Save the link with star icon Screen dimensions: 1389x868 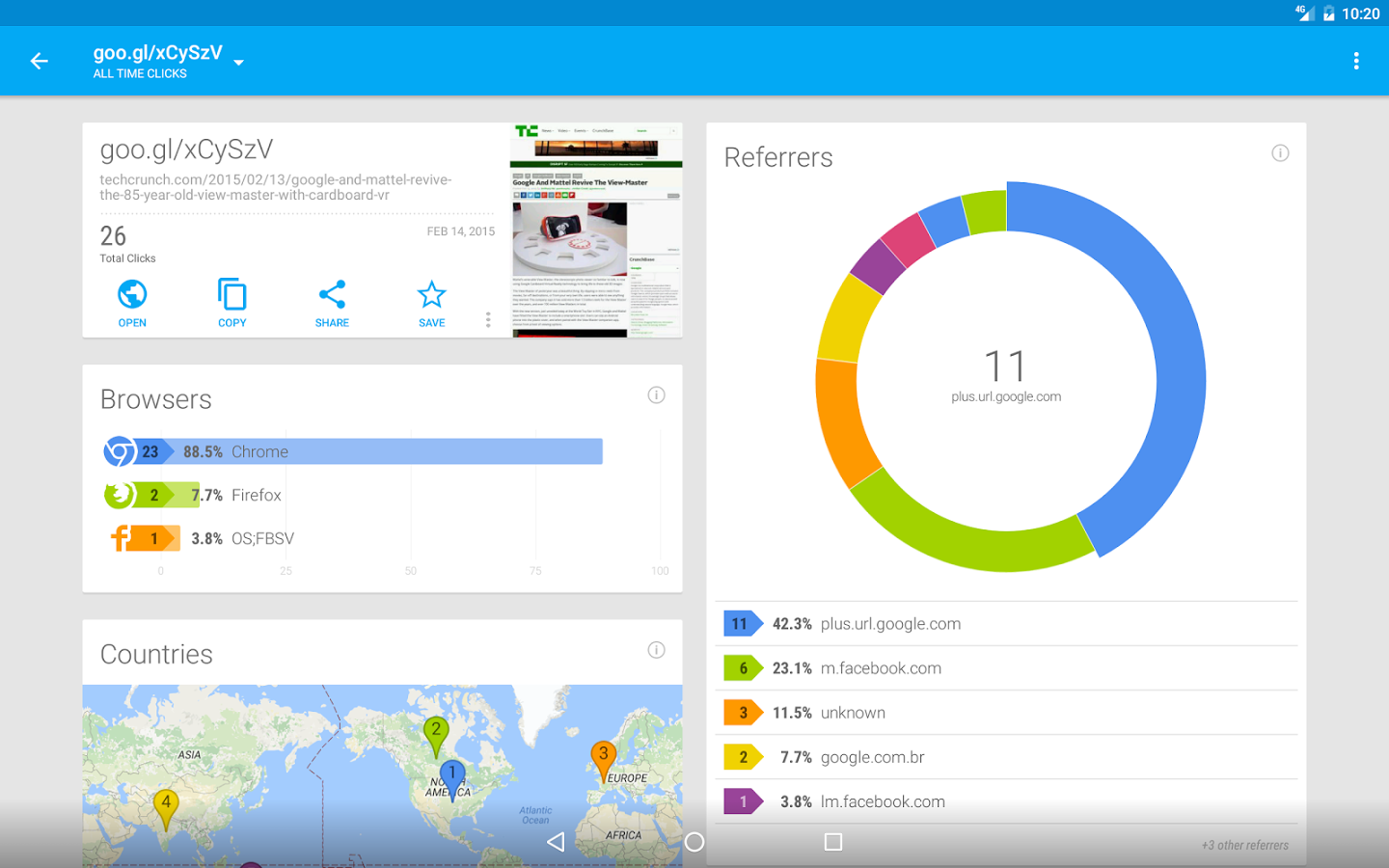(x=431, y=303)
